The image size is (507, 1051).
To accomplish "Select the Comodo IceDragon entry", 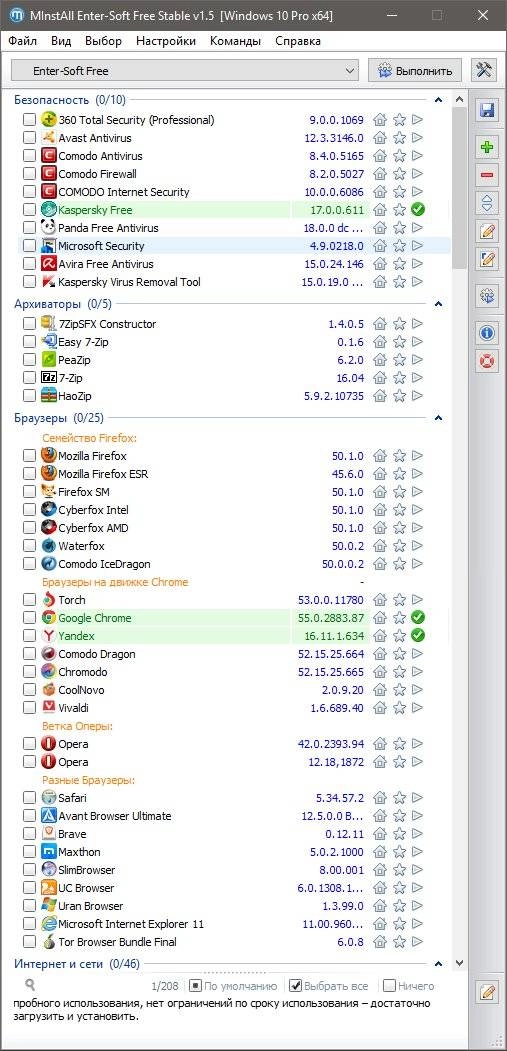I will [104, 564].
